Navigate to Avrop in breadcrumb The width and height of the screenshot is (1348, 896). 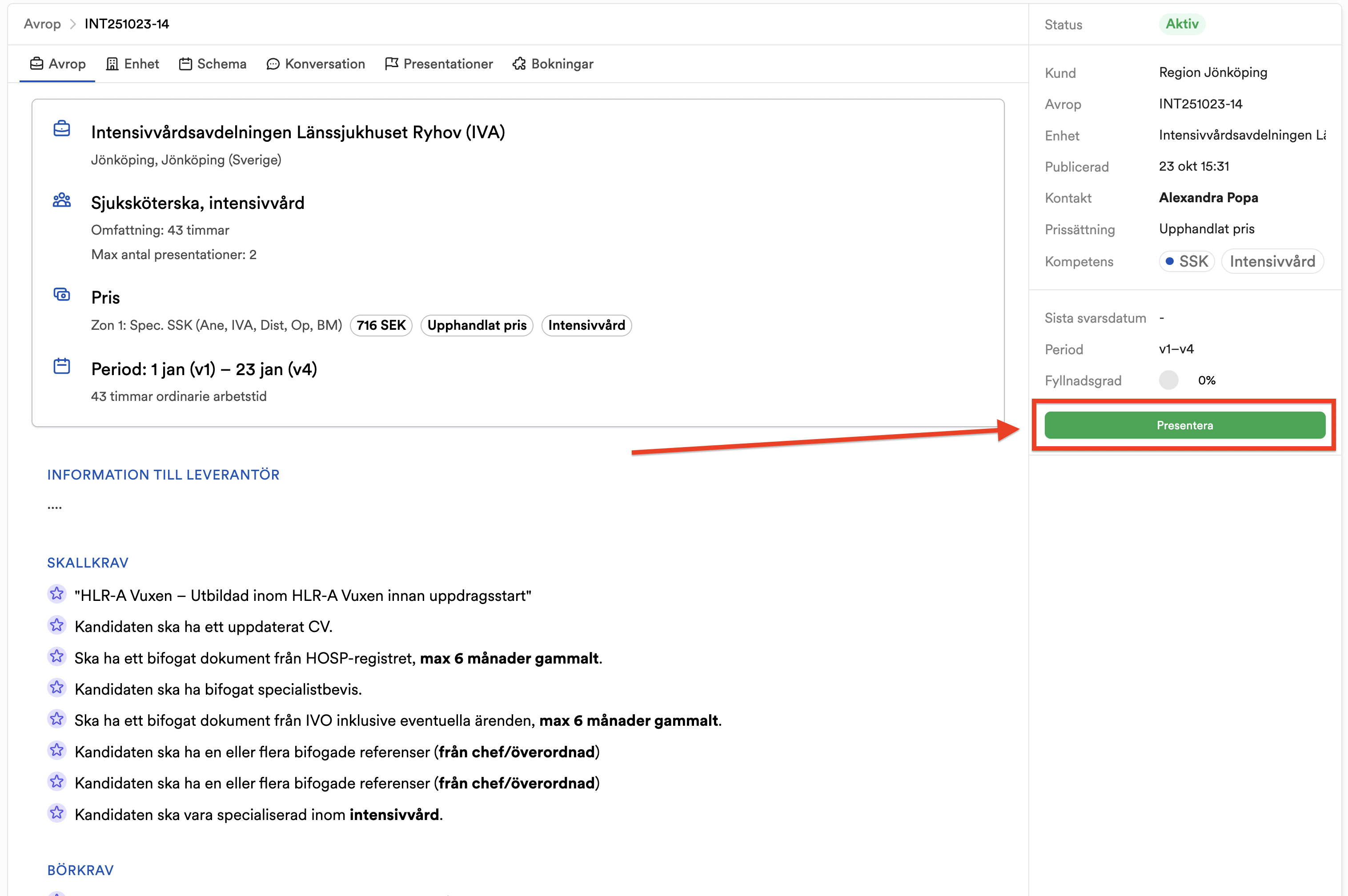coord(42,24)
